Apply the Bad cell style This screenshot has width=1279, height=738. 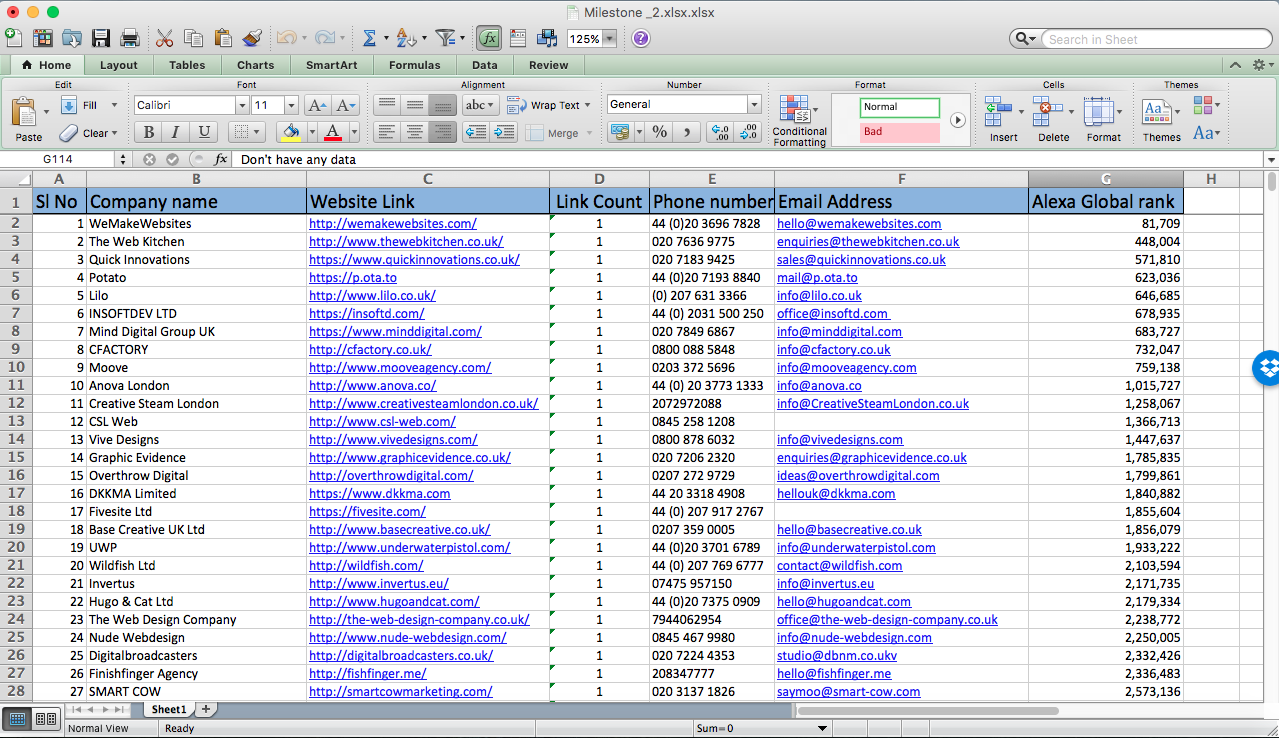[x=900, y=132]
